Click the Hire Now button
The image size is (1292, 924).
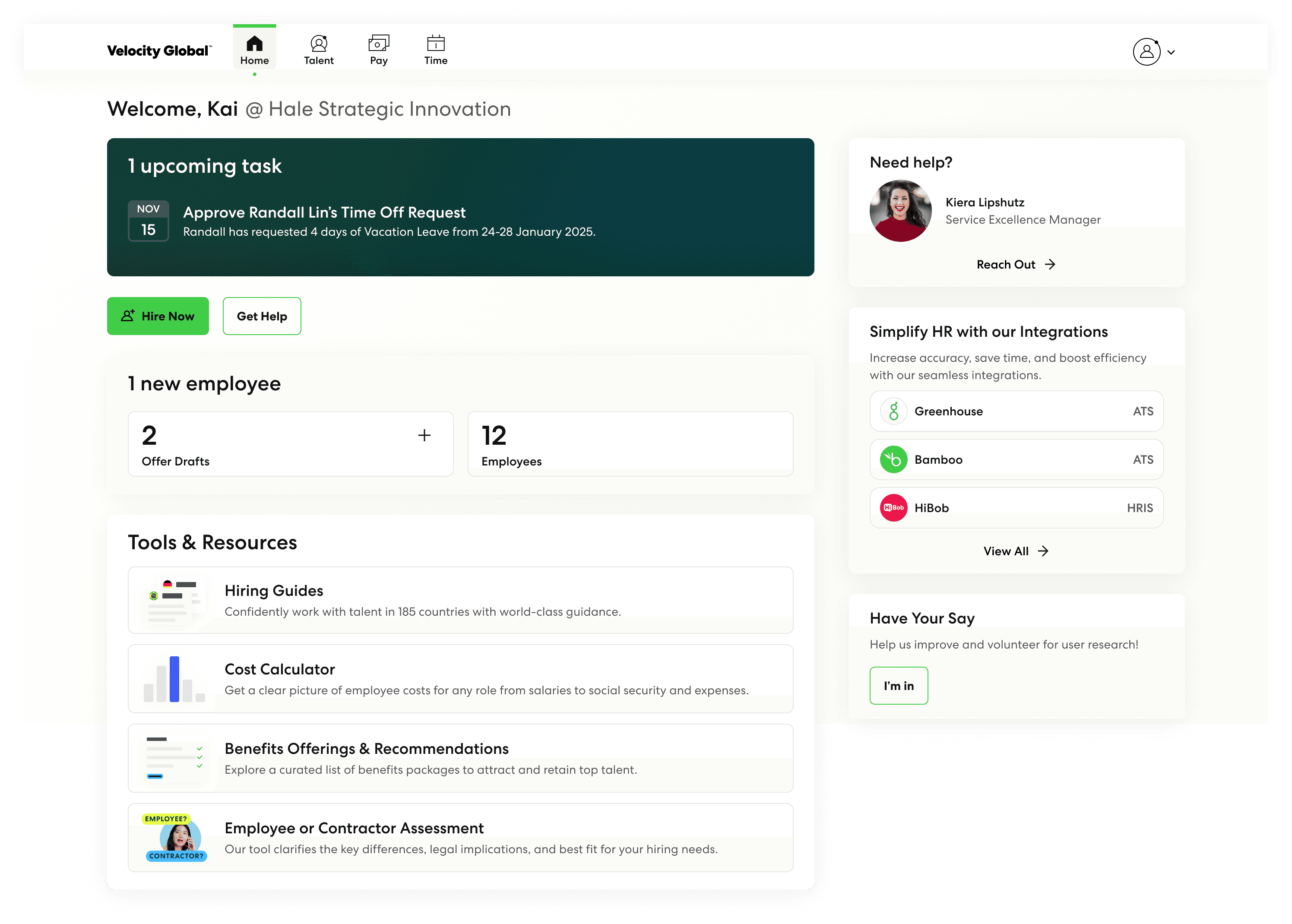[158, 316]
